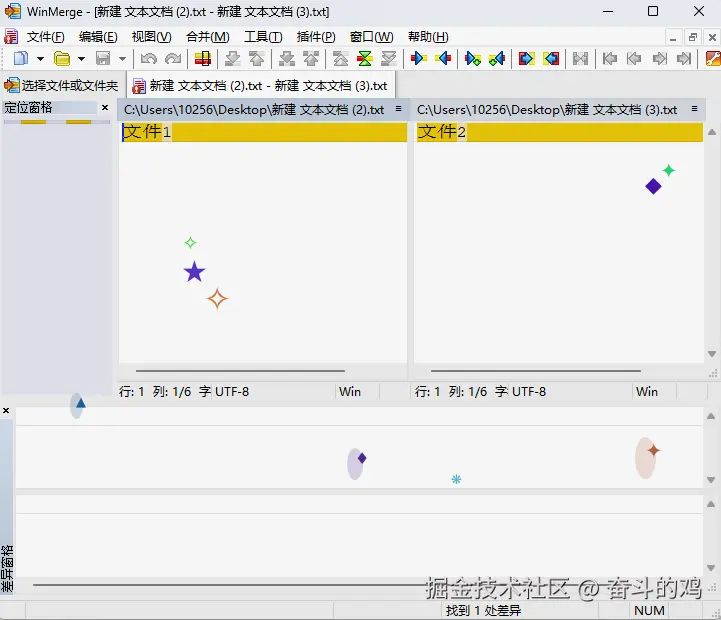Go to the last difference
Image resolution: width=721 pixels, height=620 pixels.
click(x=389, y=58)
